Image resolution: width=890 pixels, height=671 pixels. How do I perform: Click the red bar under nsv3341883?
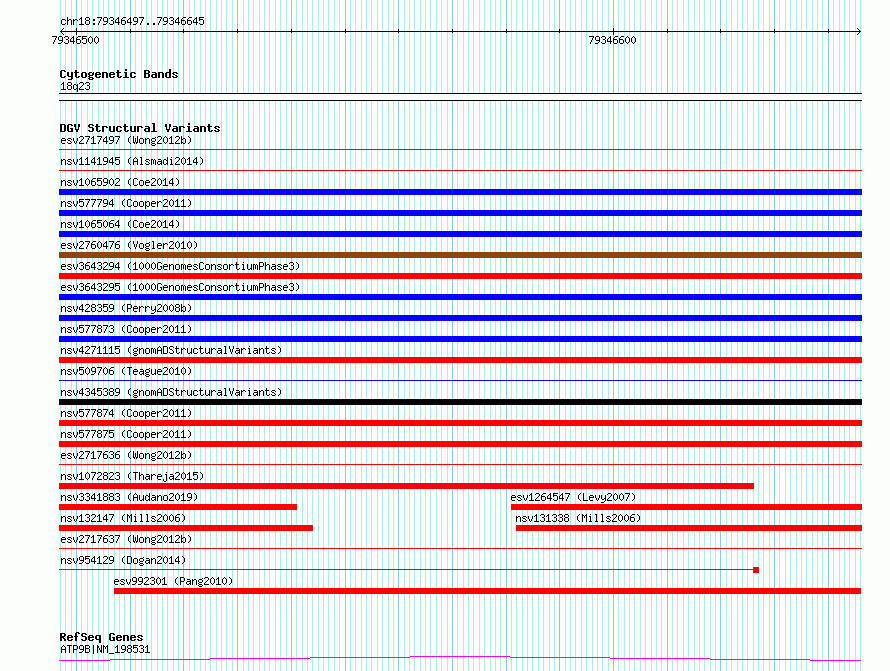178,507
